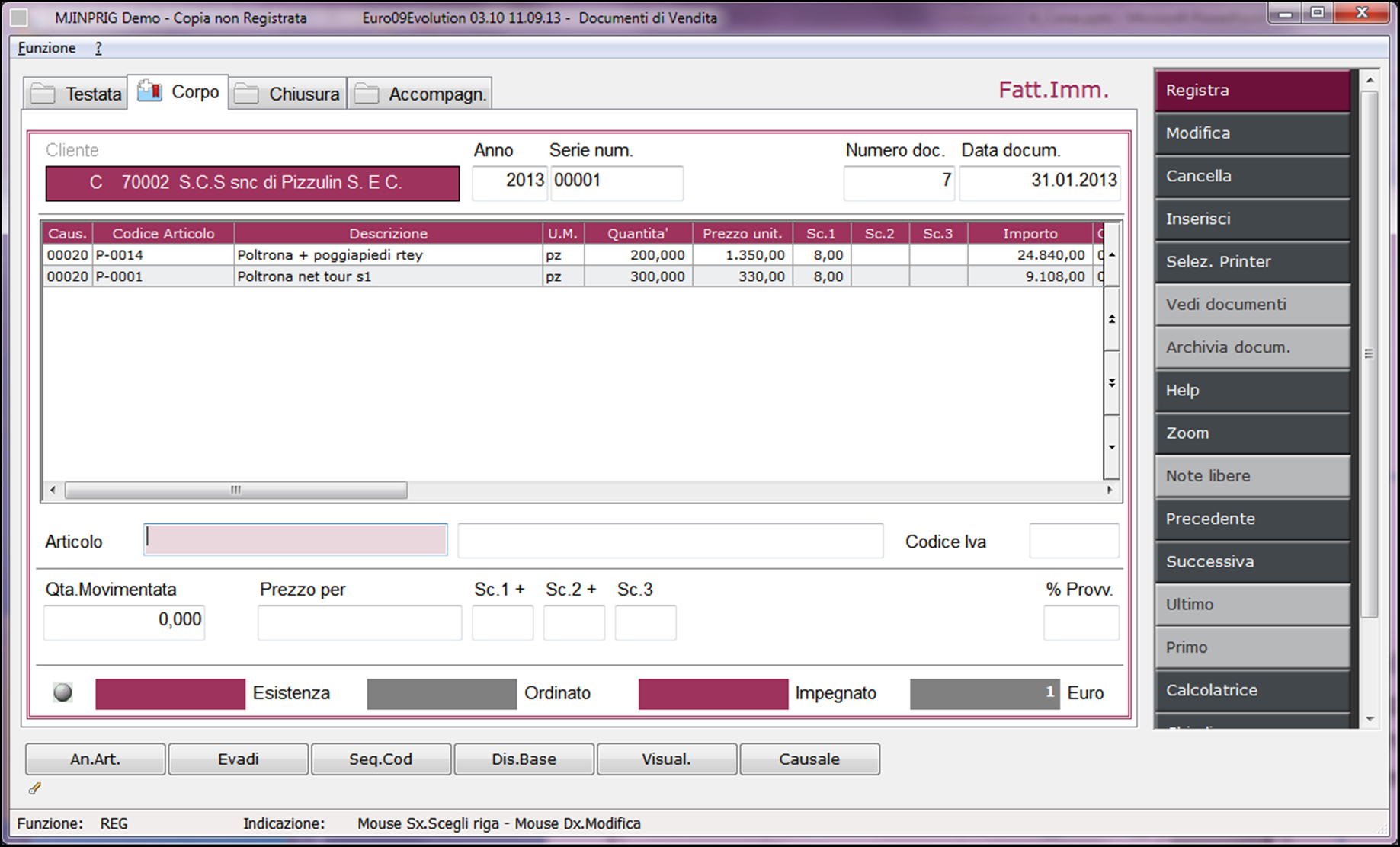This screenshot has height=847, width=1400.
Task: Click the round indicator beside Esistenza
Action: (62, 692)
